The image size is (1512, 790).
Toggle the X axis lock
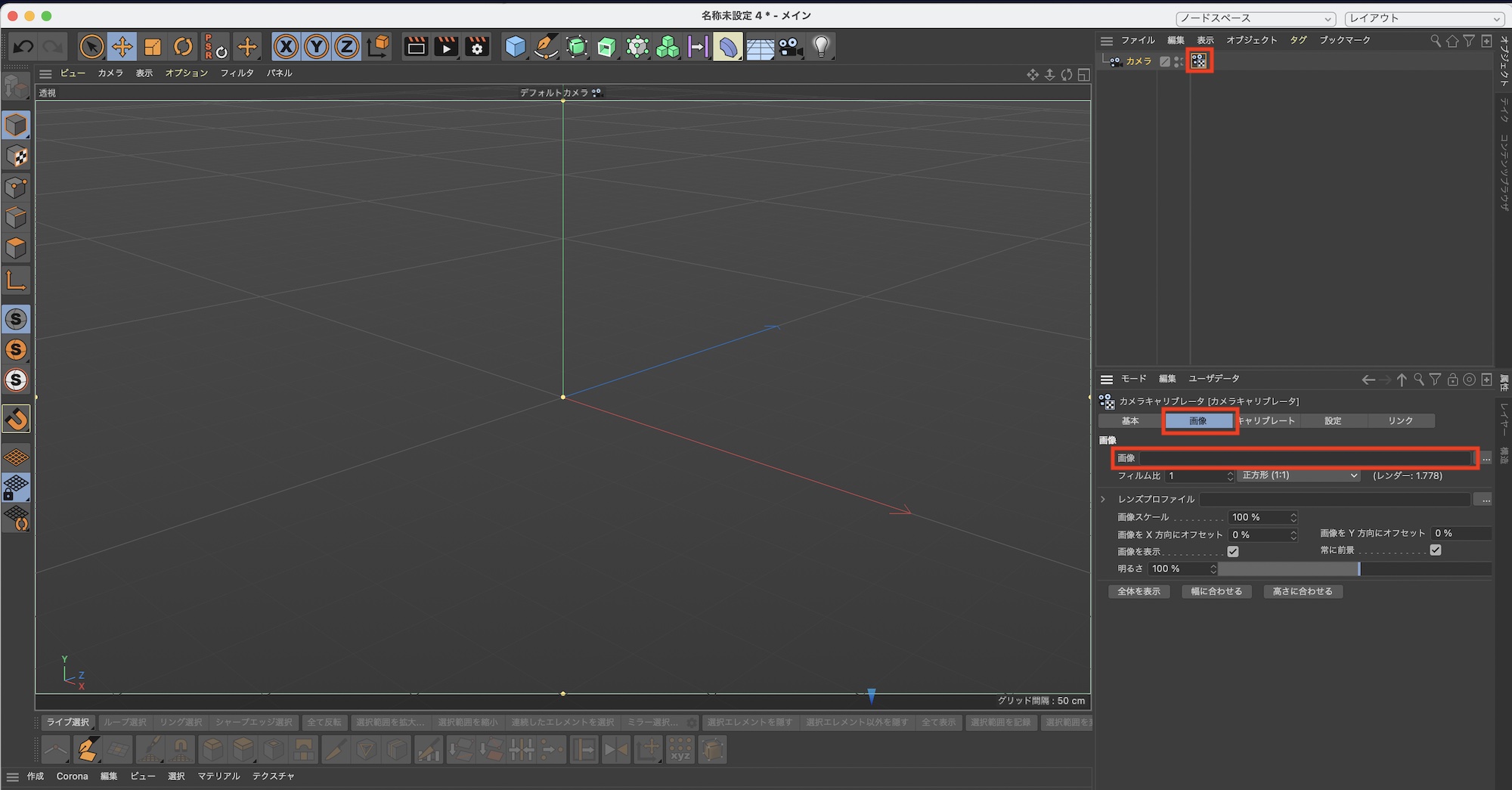click(x=286, y=47)
